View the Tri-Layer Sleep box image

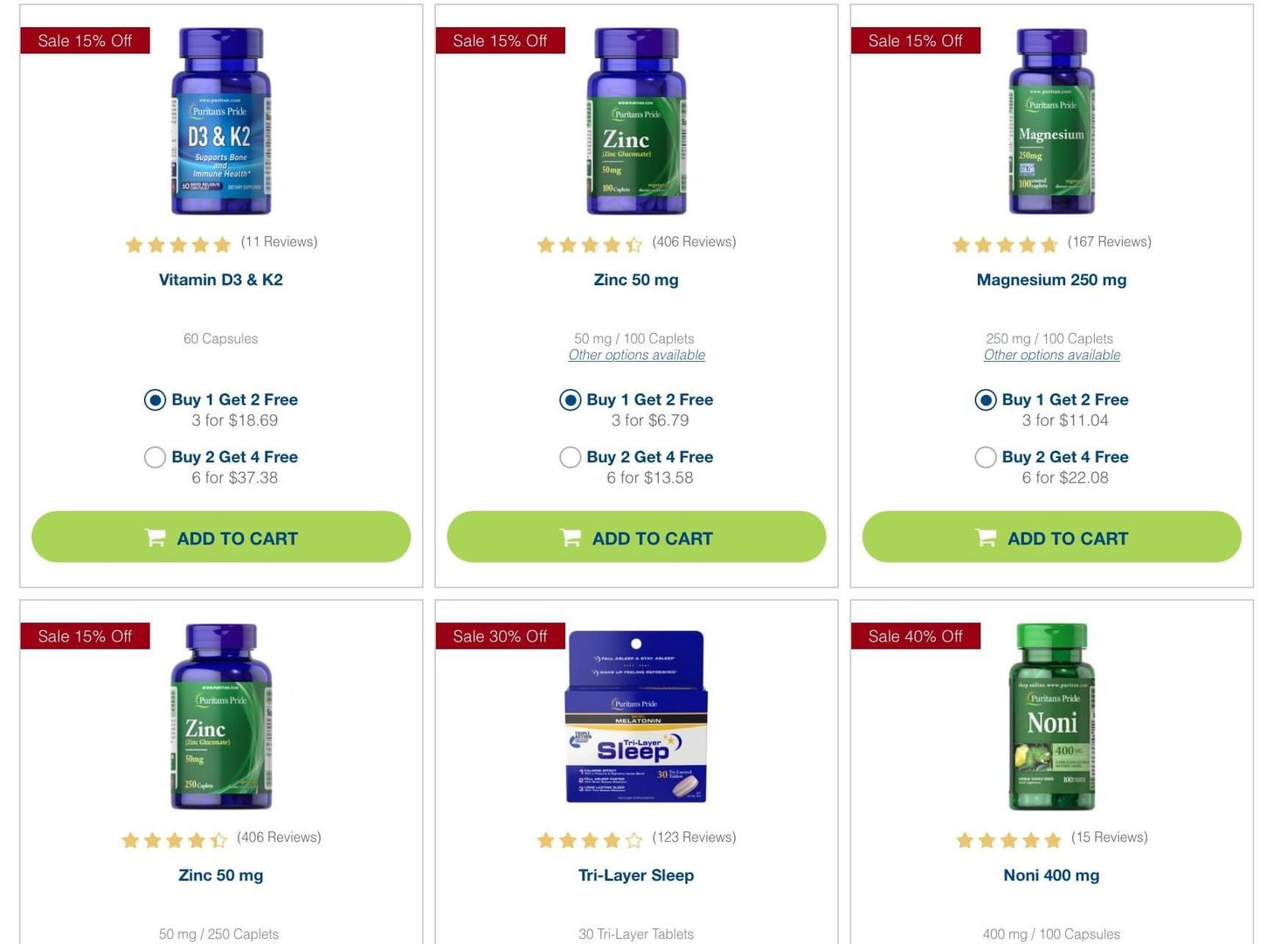(x=636, y=716)
